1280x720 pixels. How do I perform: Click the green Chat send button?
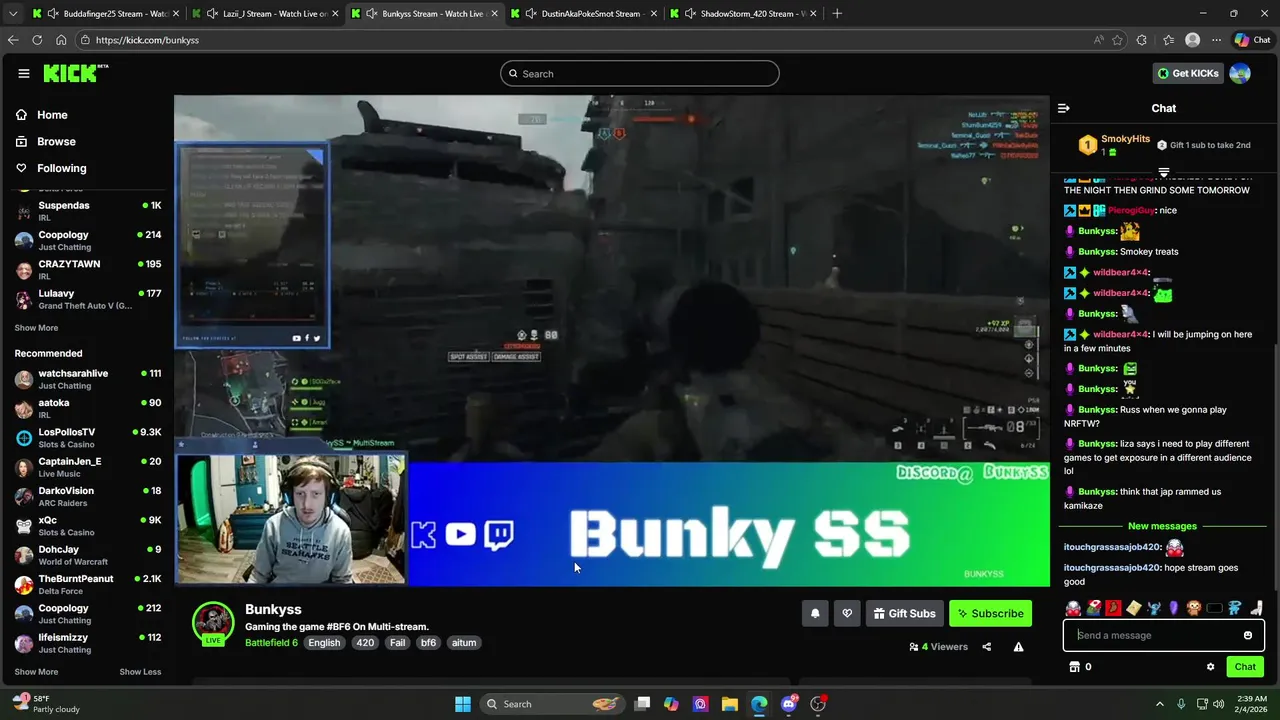click(1245, 667)
